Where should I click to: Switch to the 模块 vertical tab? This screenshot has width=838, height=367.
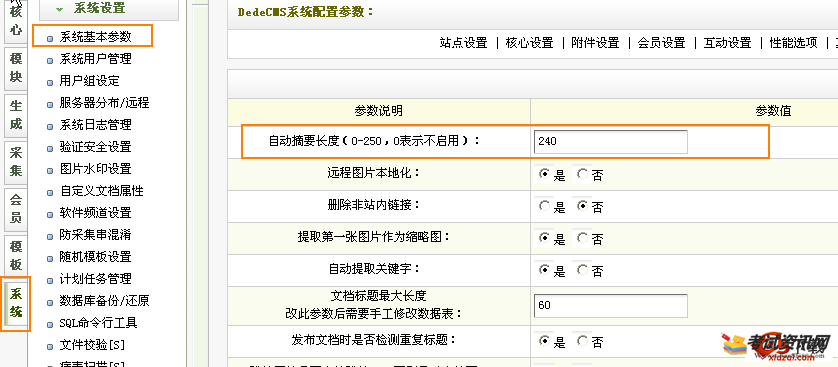(16, 68)
